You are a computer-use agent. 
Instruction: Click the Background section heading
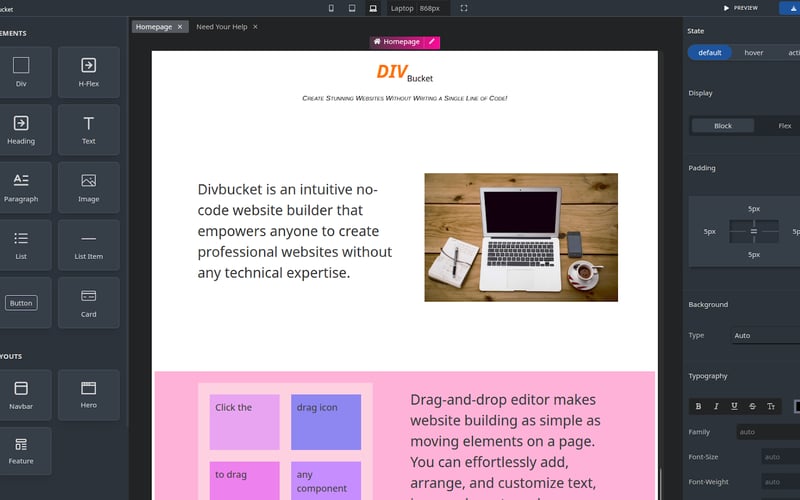(x=708, y=305)
